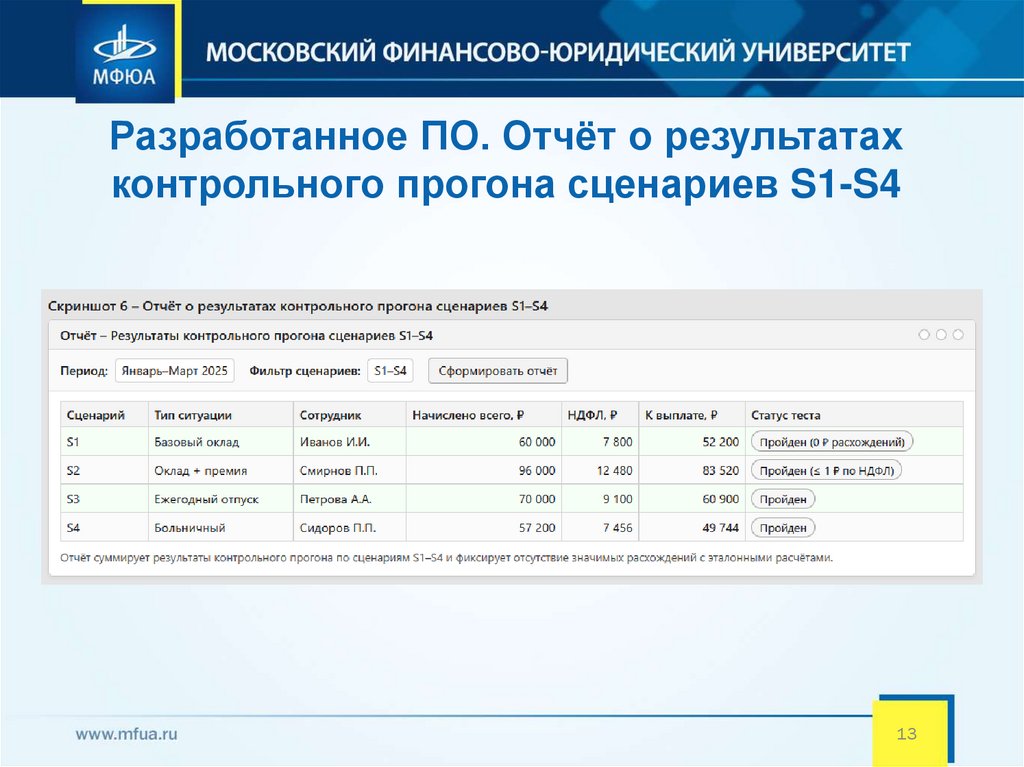
Task: Click status badge 'Пройден (≤ 1 ₽ по НДФЛ)'
Action: [827, 470]
